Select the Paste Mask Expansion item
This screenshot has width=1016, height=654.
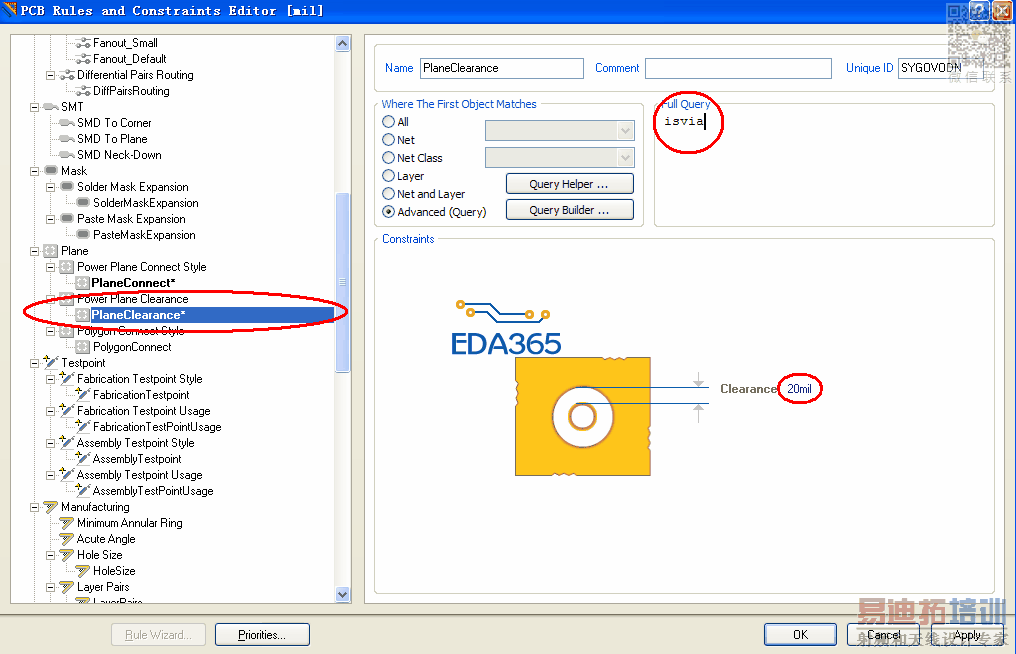coord(131,219)
